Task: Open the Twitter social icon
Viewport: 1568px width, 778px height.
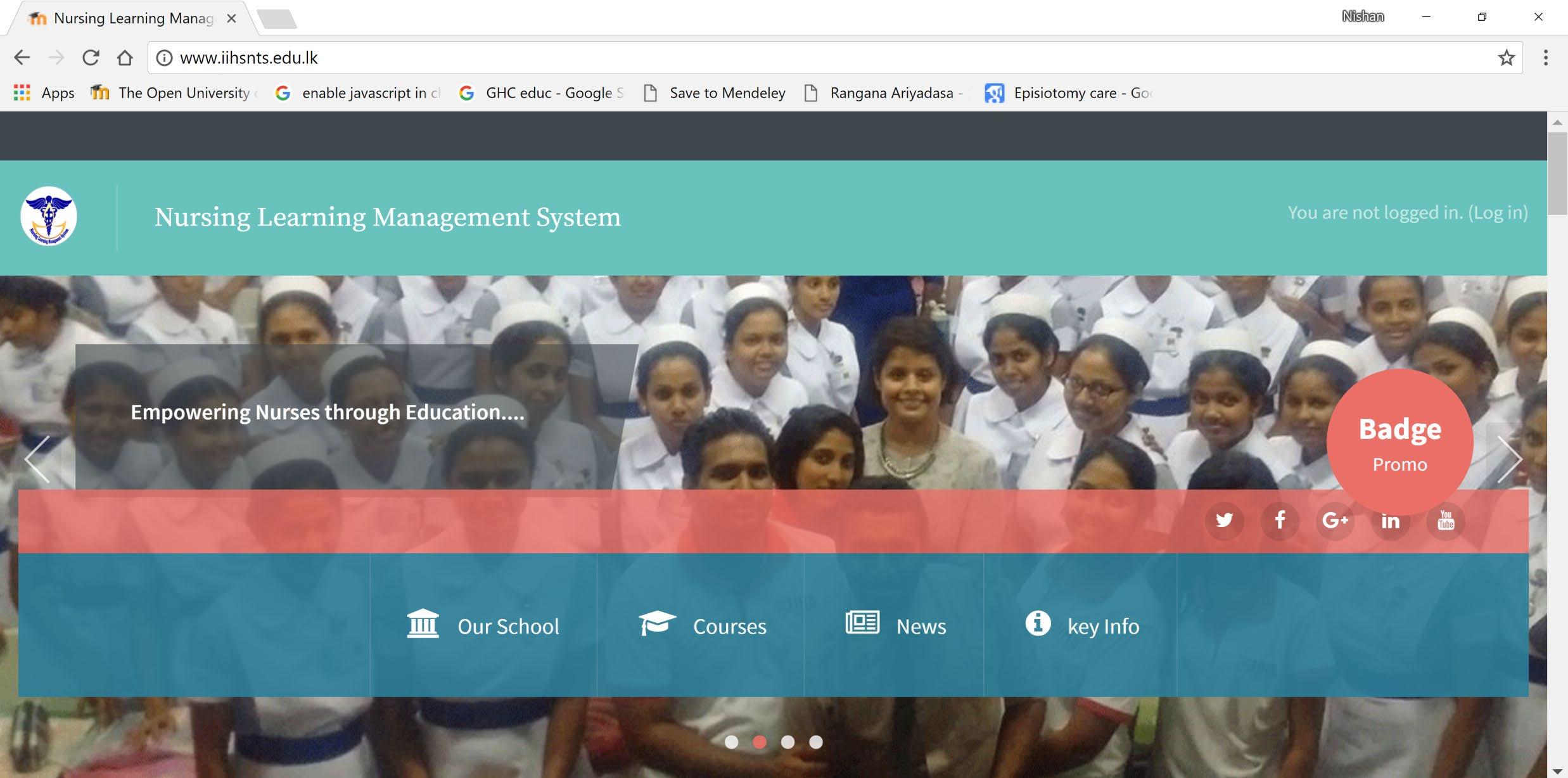Action: click(1224, 521)
